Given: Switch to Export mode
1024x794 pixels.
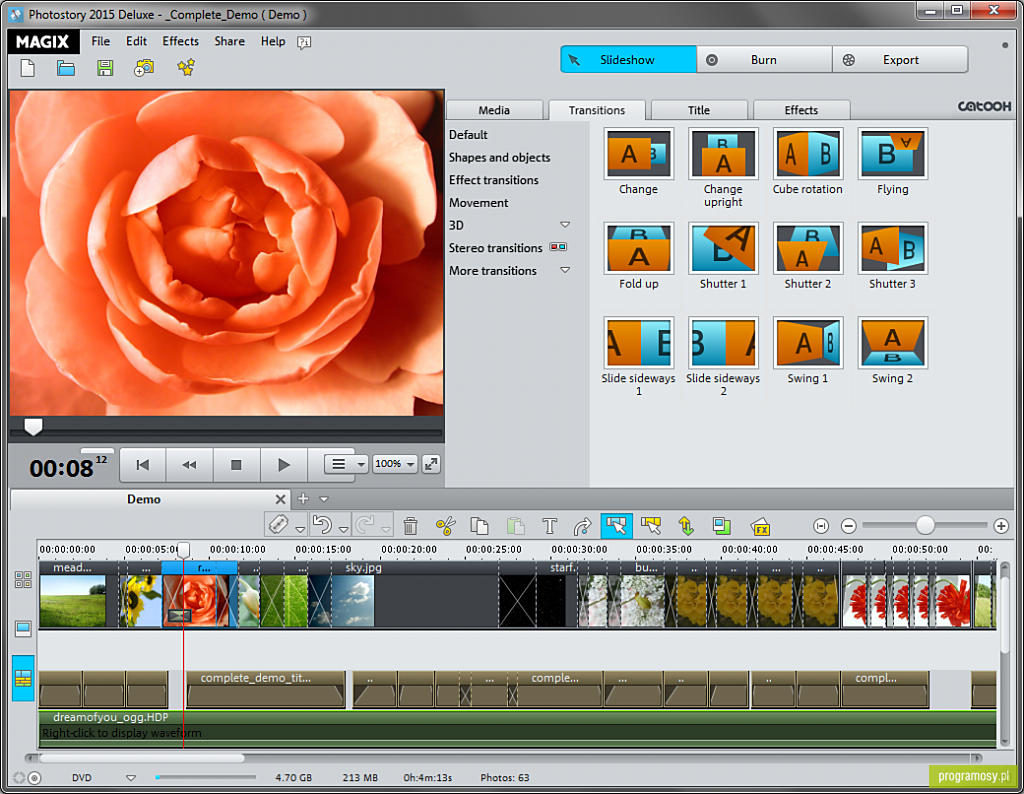Looking at the screenshot, I should (900, 59).
